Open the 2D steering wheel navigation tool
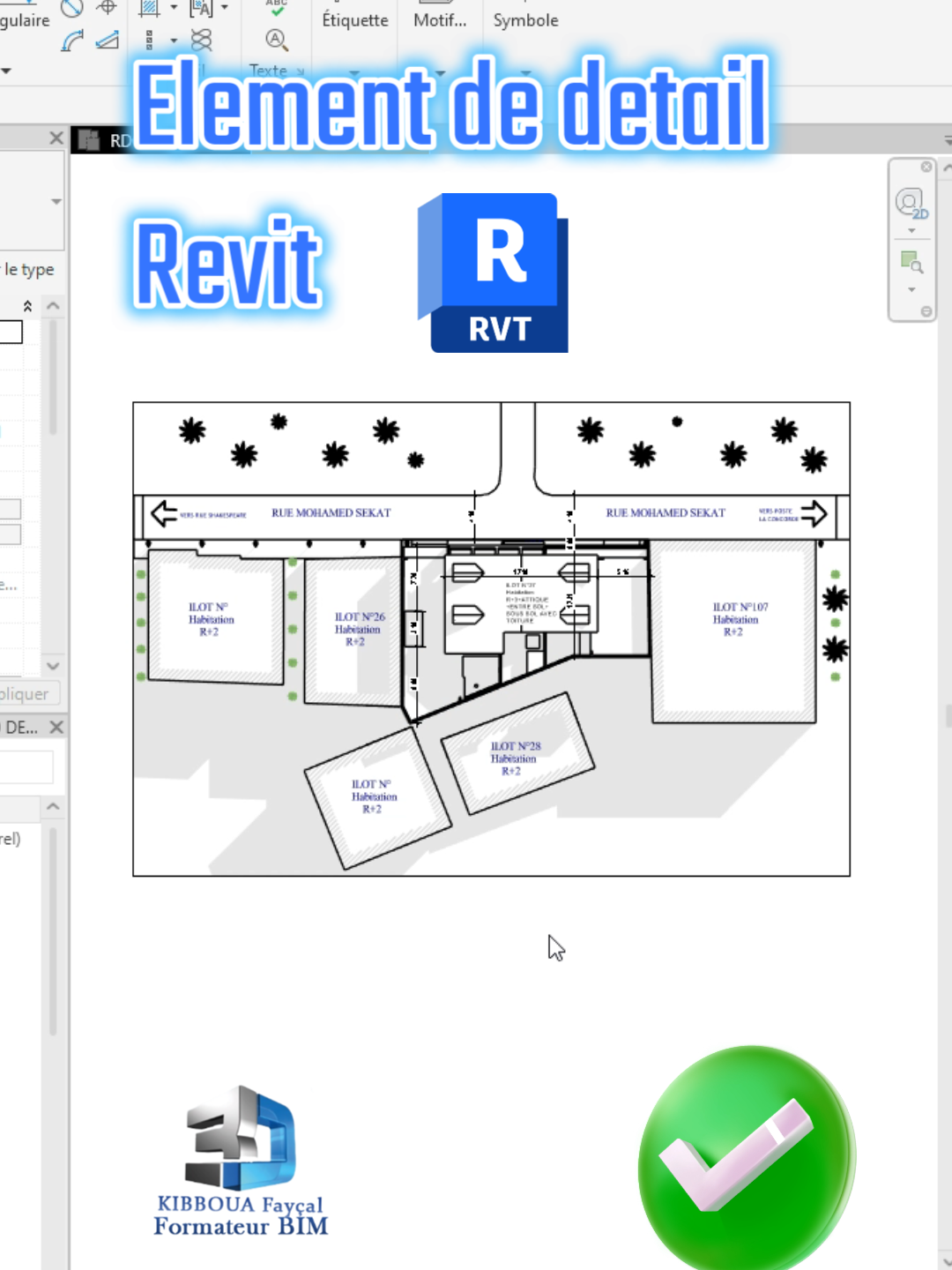This screenshot has height=1270, width=952. (x=911, y=203)
